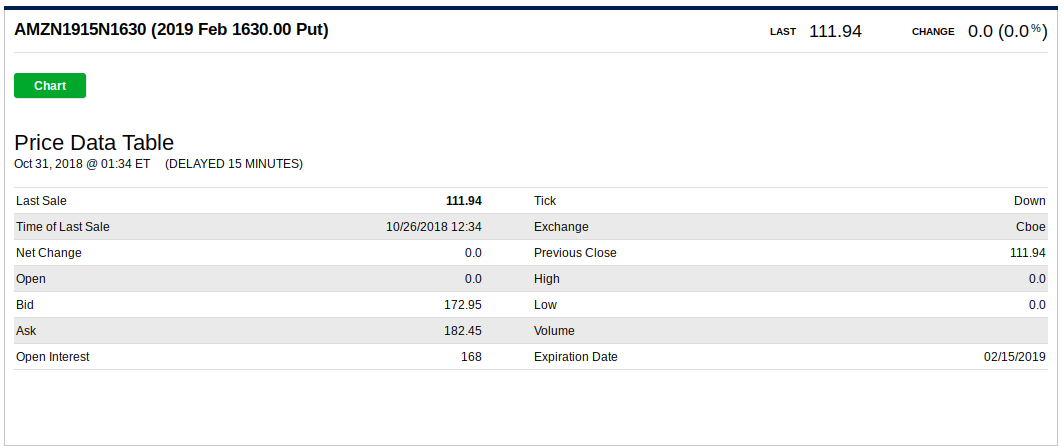
Task: Click the Last Sale row label
Action: 41,201
